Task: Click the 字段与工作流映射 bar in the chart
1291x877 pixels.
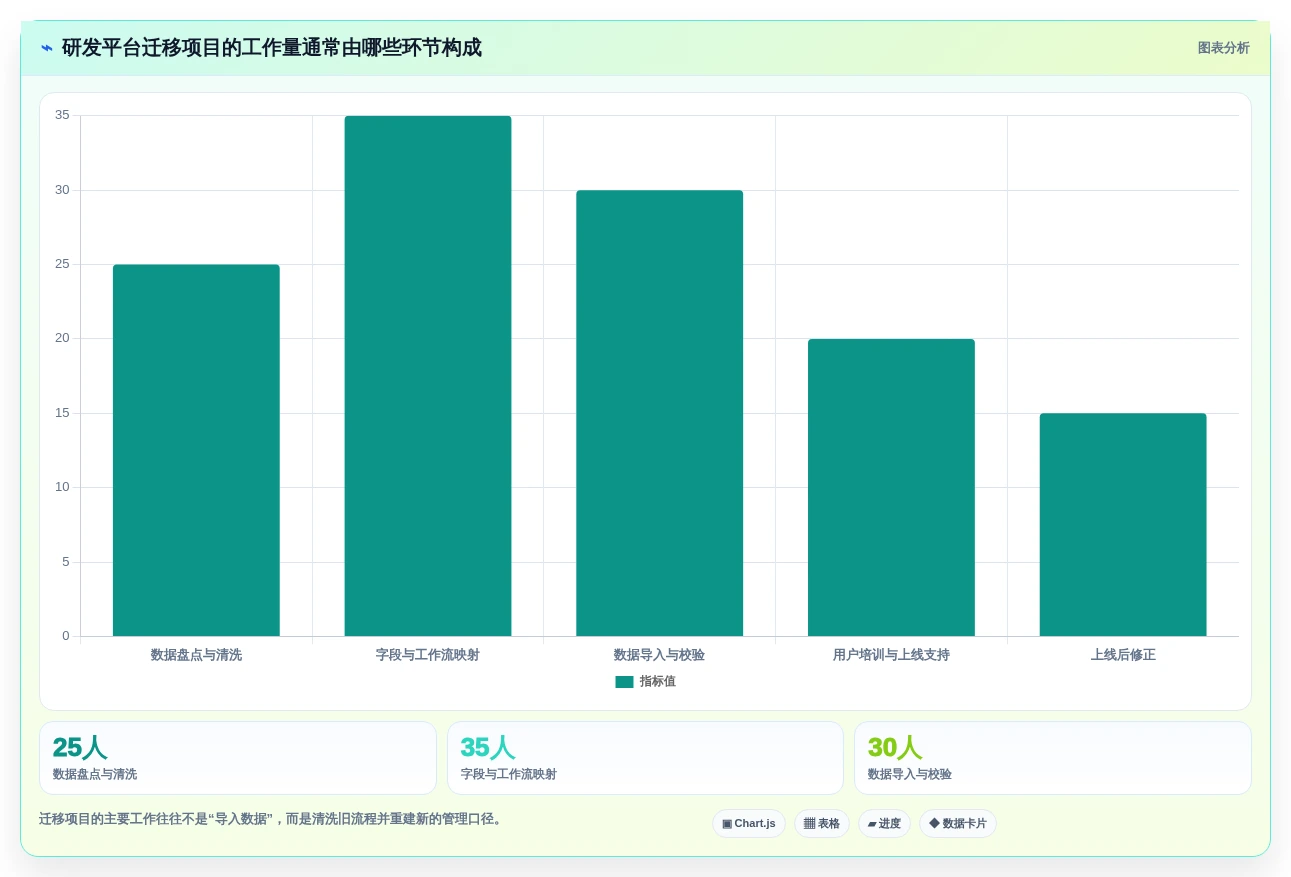Action: pyautogui.click(x=428, y=376)
